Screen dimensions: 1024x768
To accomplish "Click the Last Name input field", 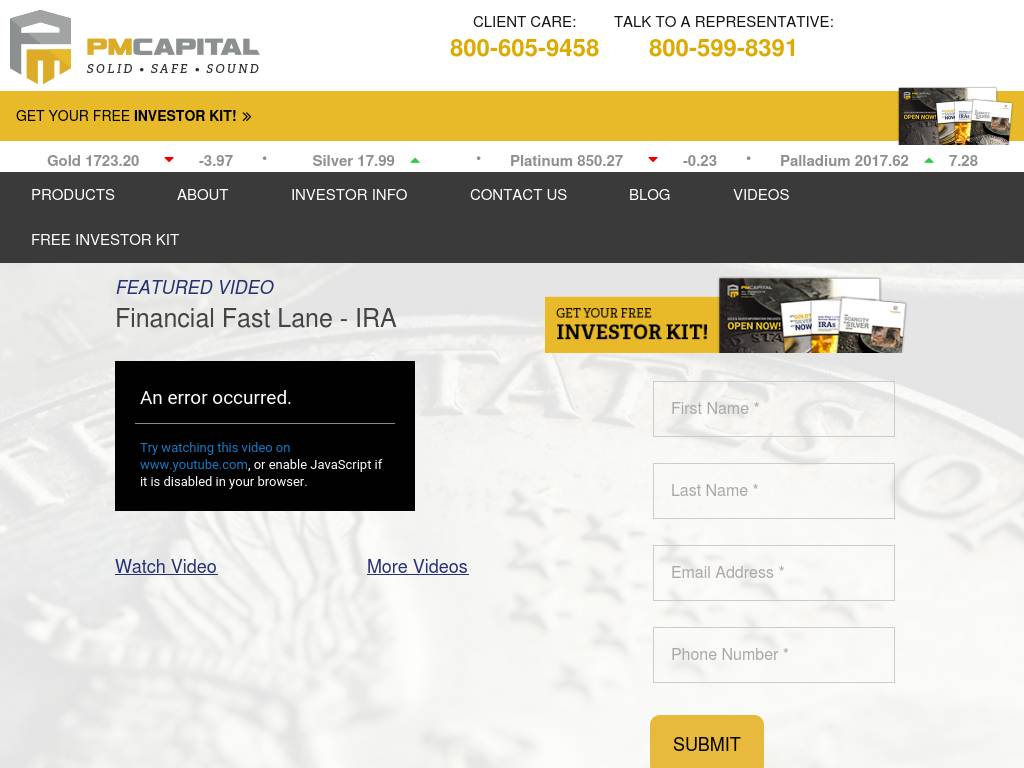I will [773, 490].
